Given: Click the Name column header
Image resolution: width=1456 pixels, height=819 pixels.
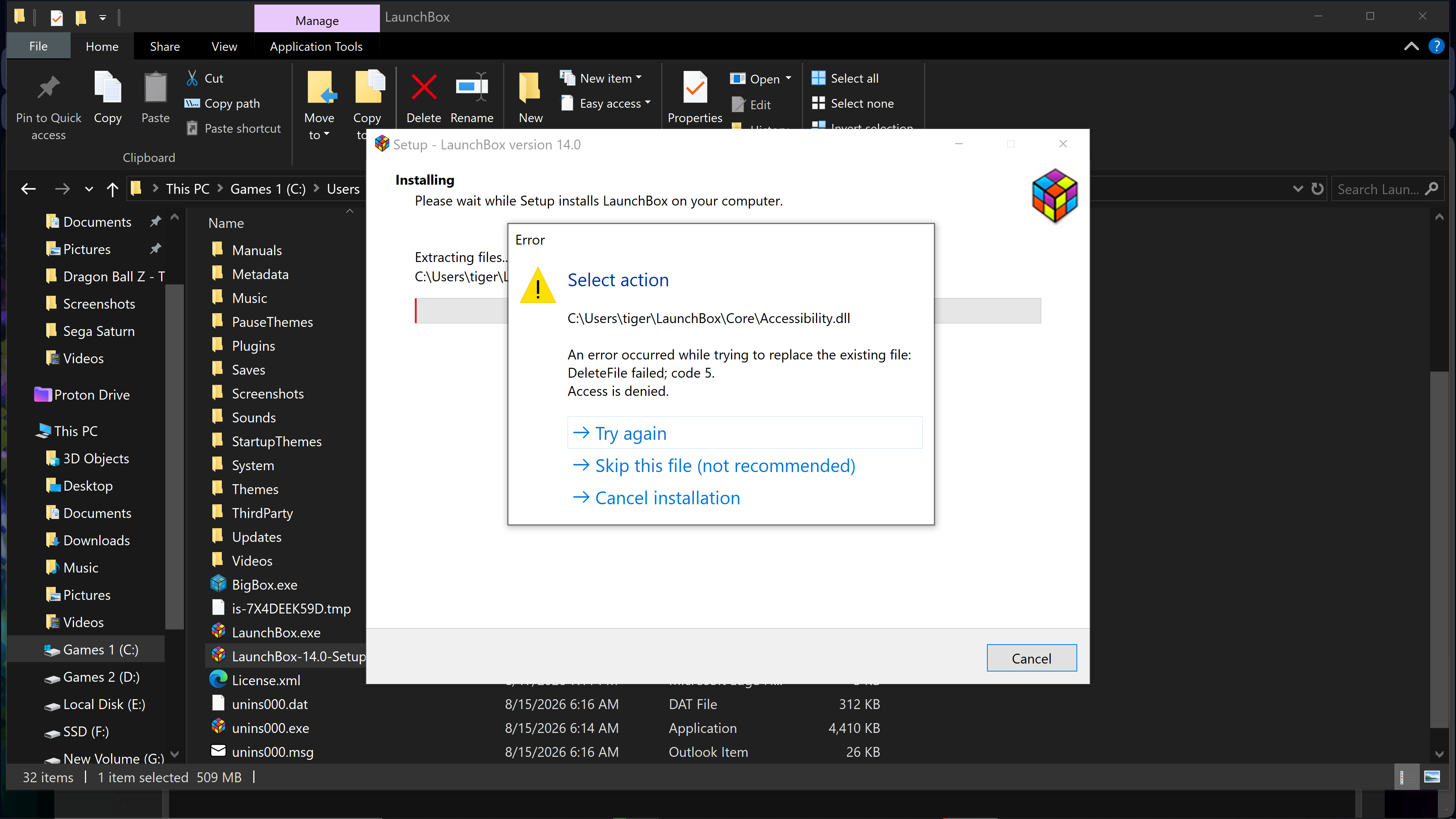Looking at the screenshot, I should point(226,223).
